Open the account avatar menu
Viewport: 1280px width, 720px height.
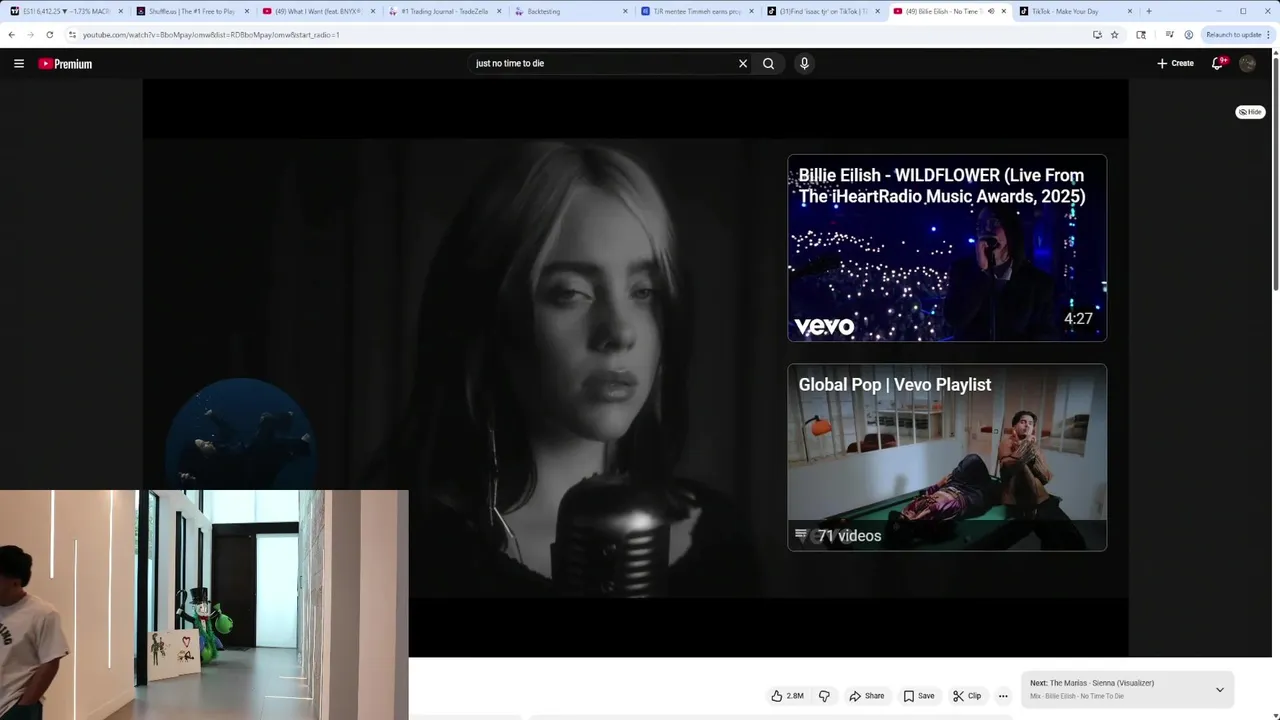1247,63
